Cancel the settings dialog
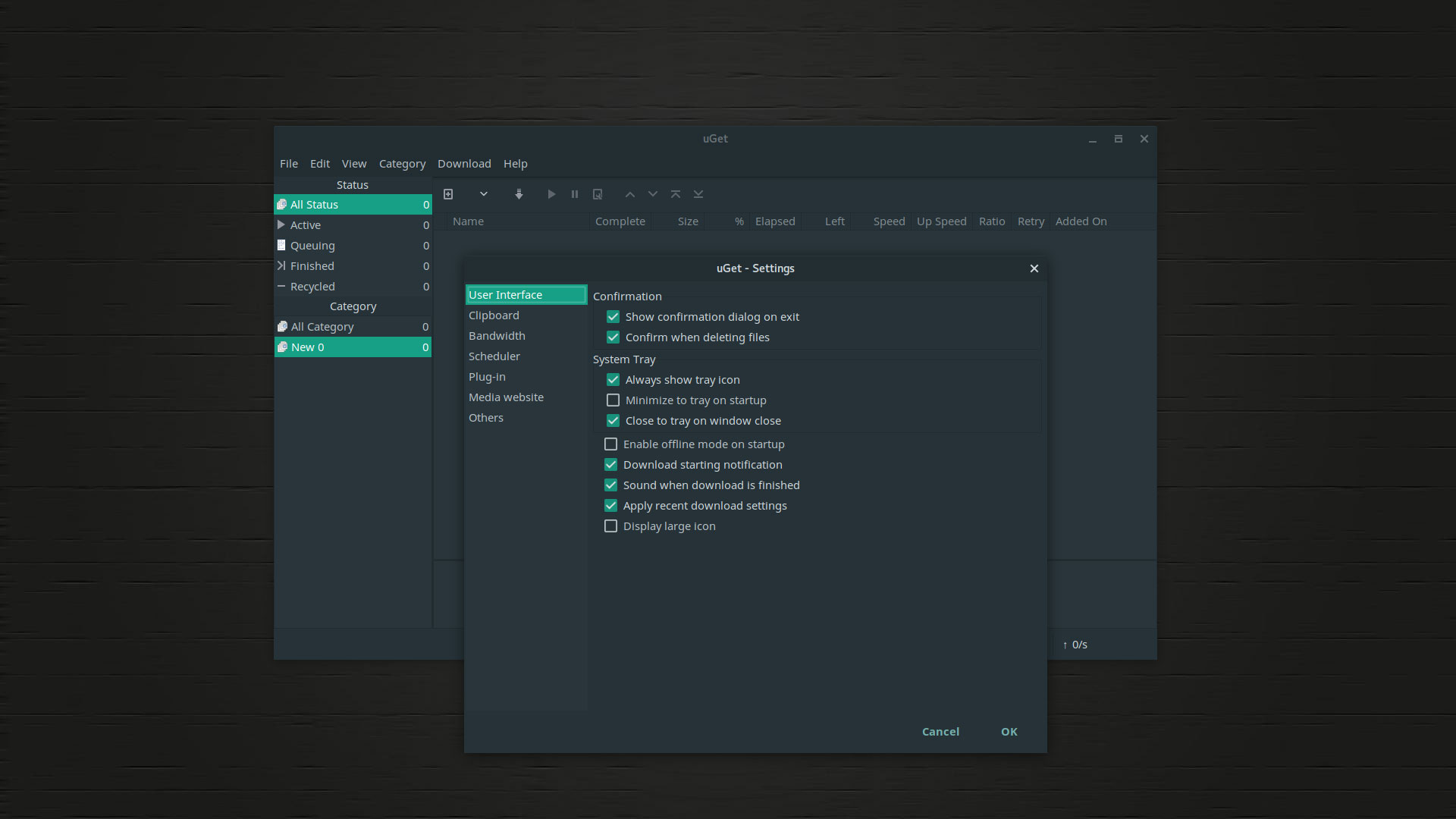The height and width of the screenshot is (819, 1456). 940,731
